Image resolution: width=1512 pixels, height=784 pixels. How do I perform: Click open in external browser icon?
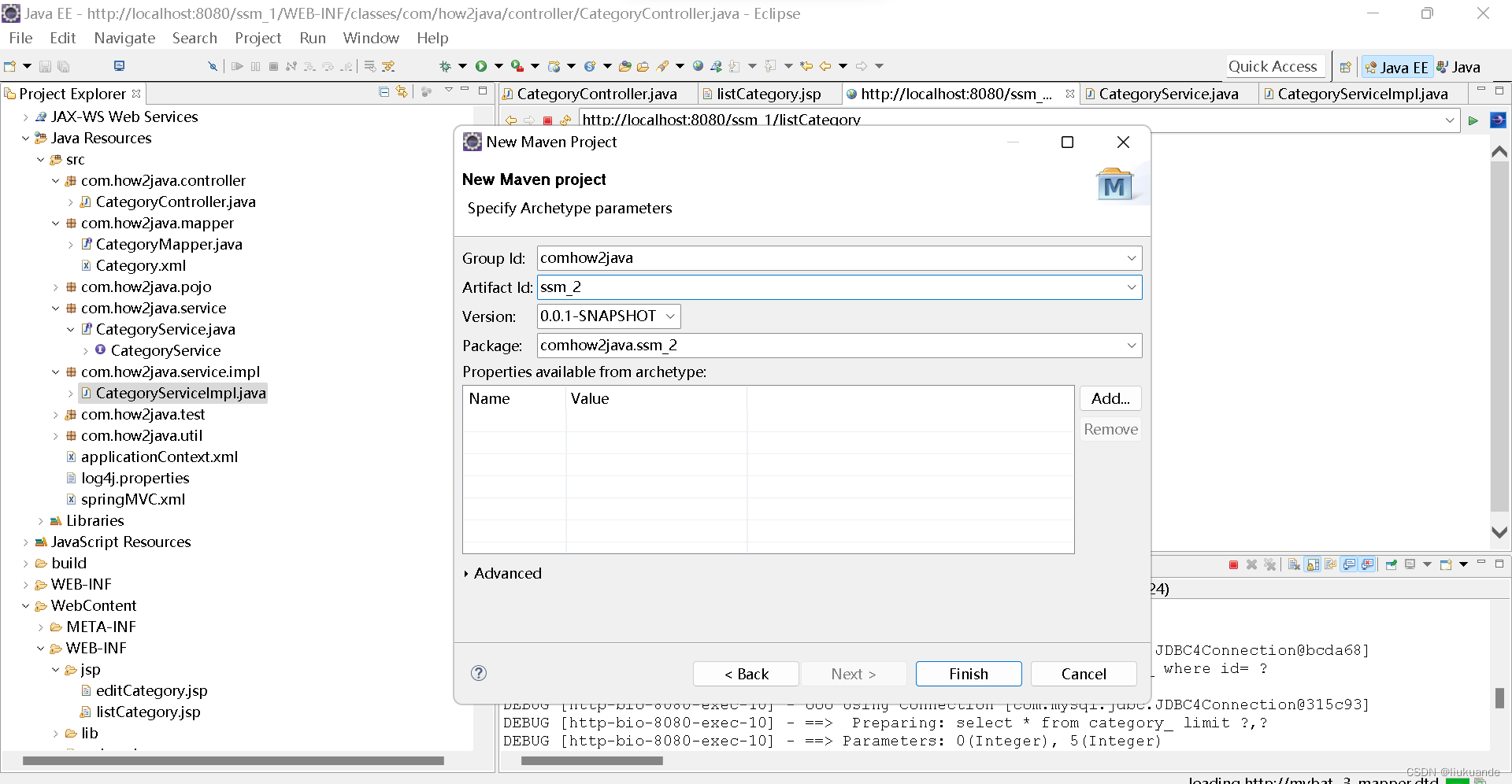click(1498, 120)
